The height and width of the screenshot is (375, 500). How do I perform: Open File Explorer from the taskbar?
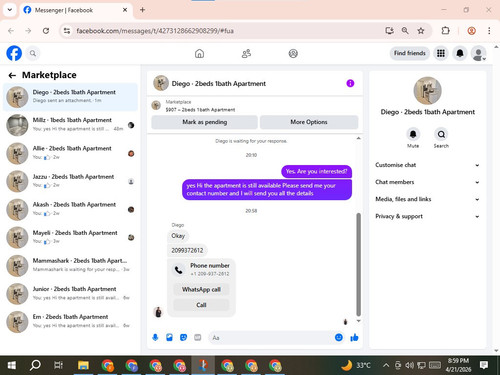(x=83, y=365)
